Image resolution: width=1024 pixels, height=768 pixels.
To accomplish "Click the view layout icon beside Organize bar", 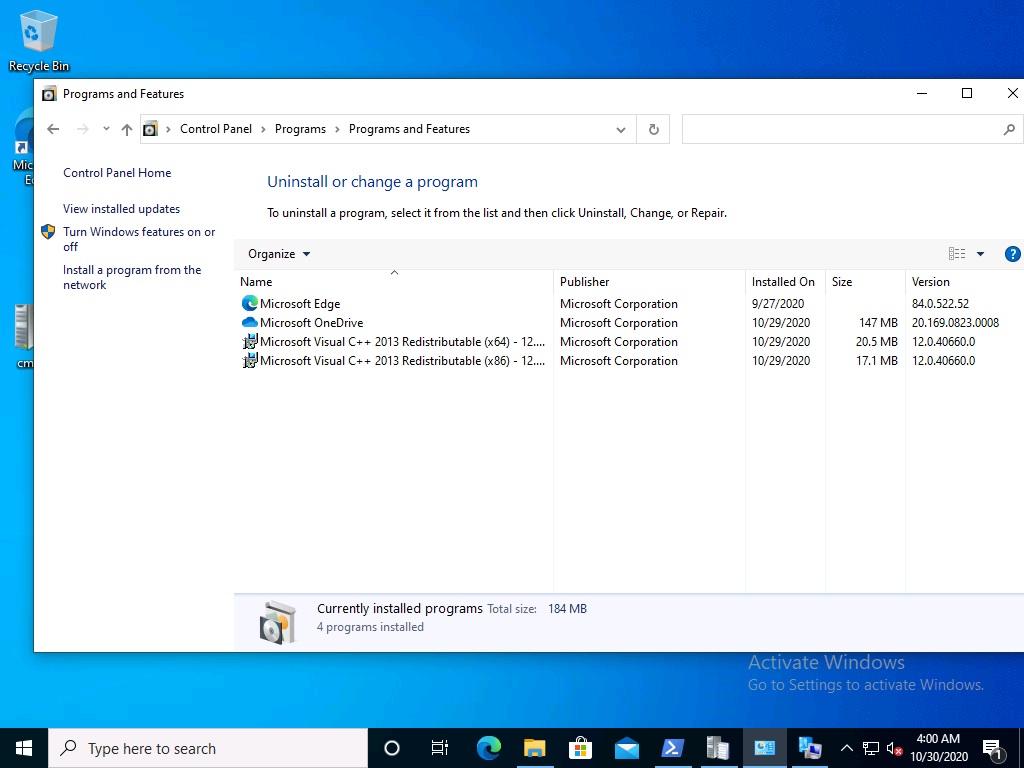I will click(957, 254).
